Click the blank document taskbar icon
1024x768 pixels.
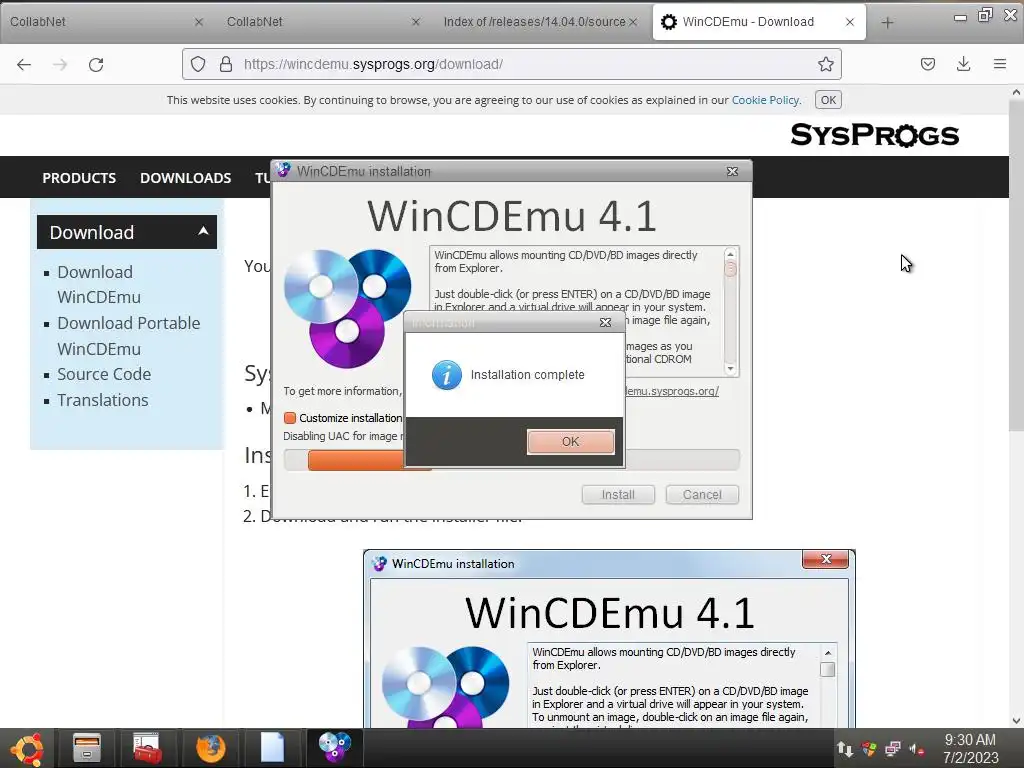coord(272,748)
